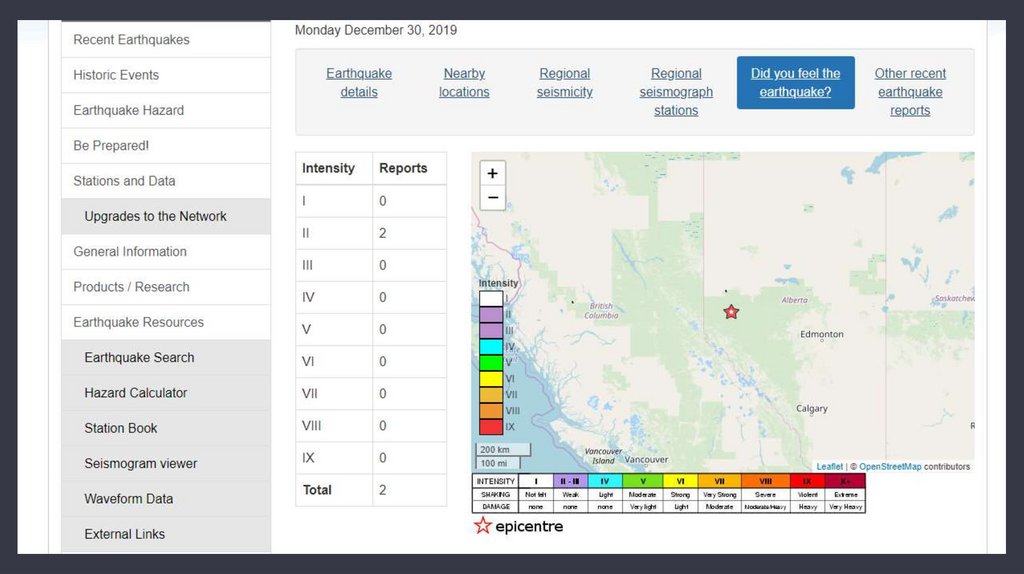The width and height of the screenshot is (1024, 574).
Task: Open the Earthquake details tab
Action: (x=359, y=83)
